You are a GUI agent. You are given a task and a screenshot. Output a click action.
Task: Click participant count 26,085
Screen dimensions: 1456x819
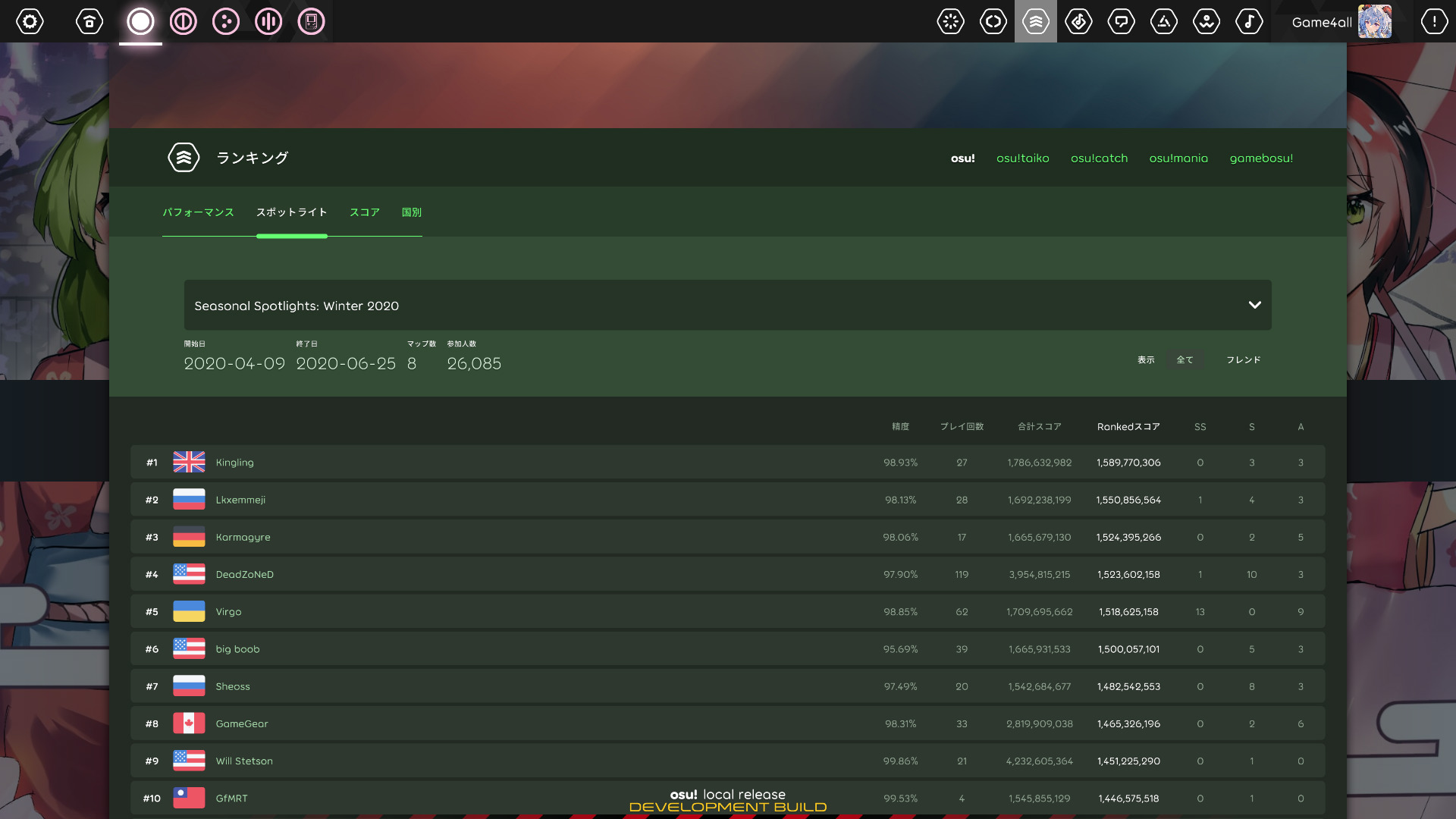[474, 363]
